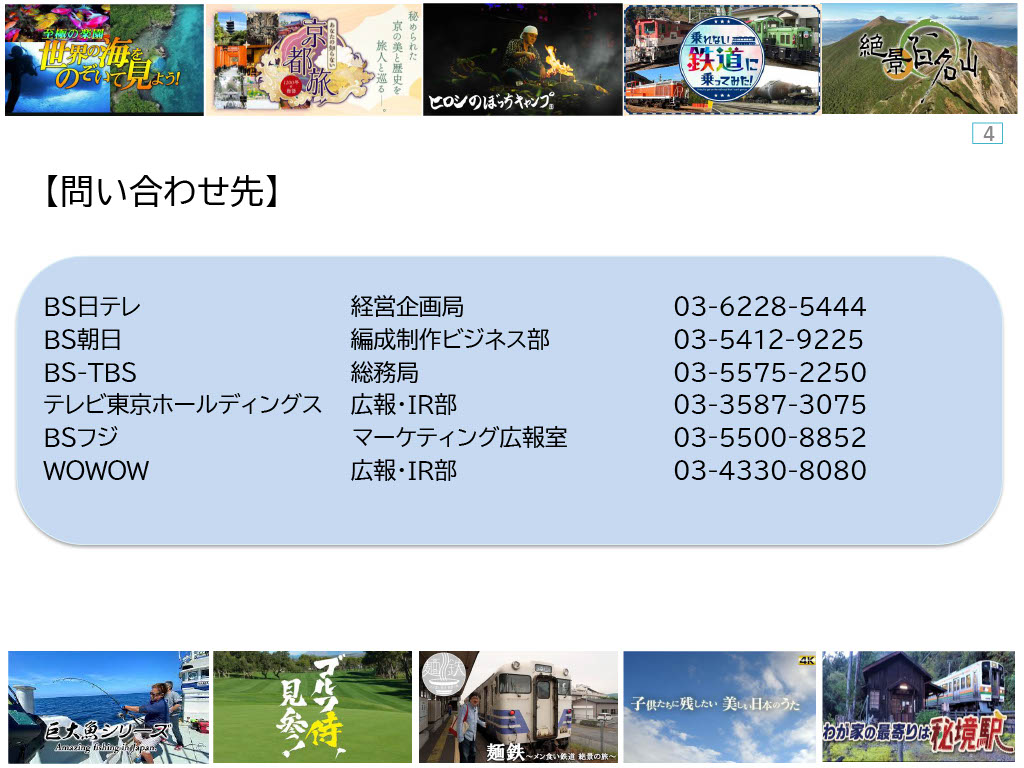Image resolution: width=1024 pixels, height=768 pixels.
Task: Click BS朝日 phone number 03-5412-9225
Action: [768, 340]
